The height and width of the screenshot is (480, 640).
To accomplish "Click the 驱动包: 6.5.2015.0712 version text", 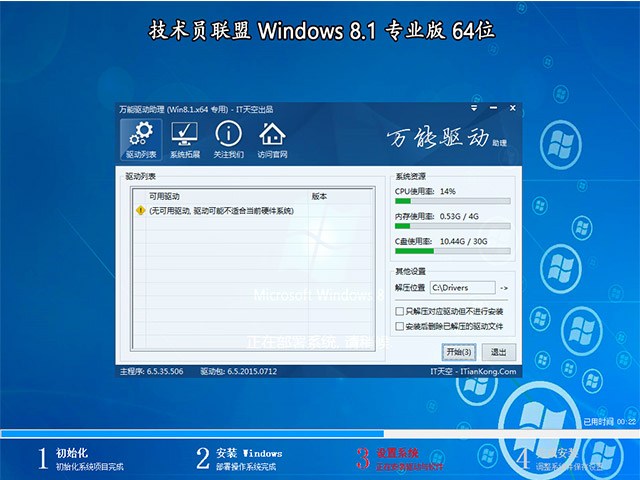I will 238,371.
